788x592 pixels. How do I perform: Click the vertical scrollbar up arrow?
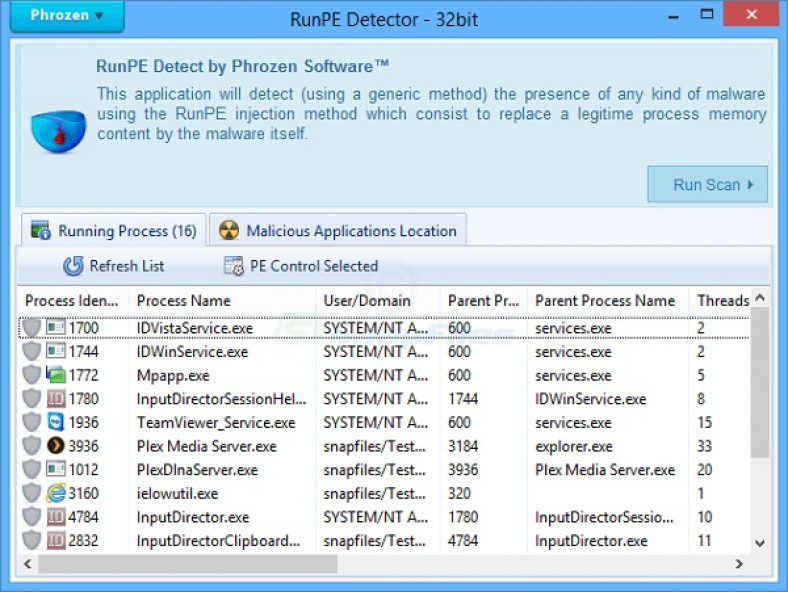click(760, 298)
